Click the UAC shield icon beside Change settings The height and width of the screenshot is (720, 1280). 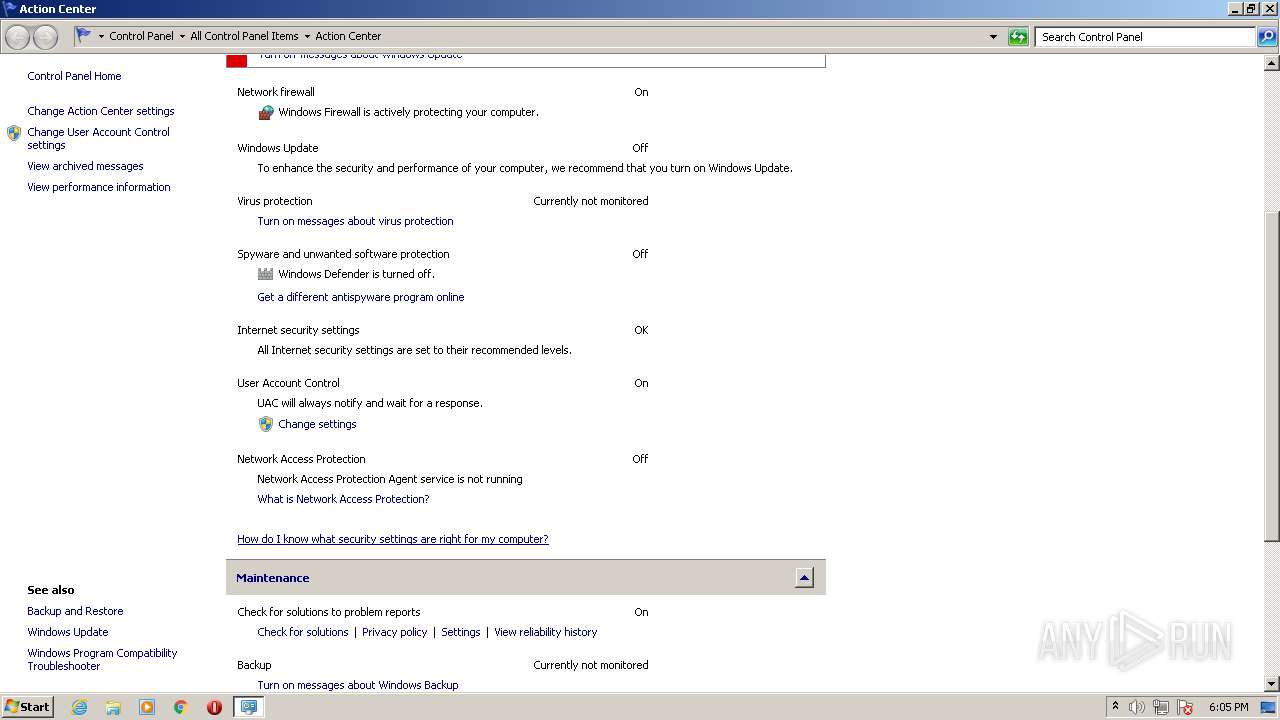[265, 424]
